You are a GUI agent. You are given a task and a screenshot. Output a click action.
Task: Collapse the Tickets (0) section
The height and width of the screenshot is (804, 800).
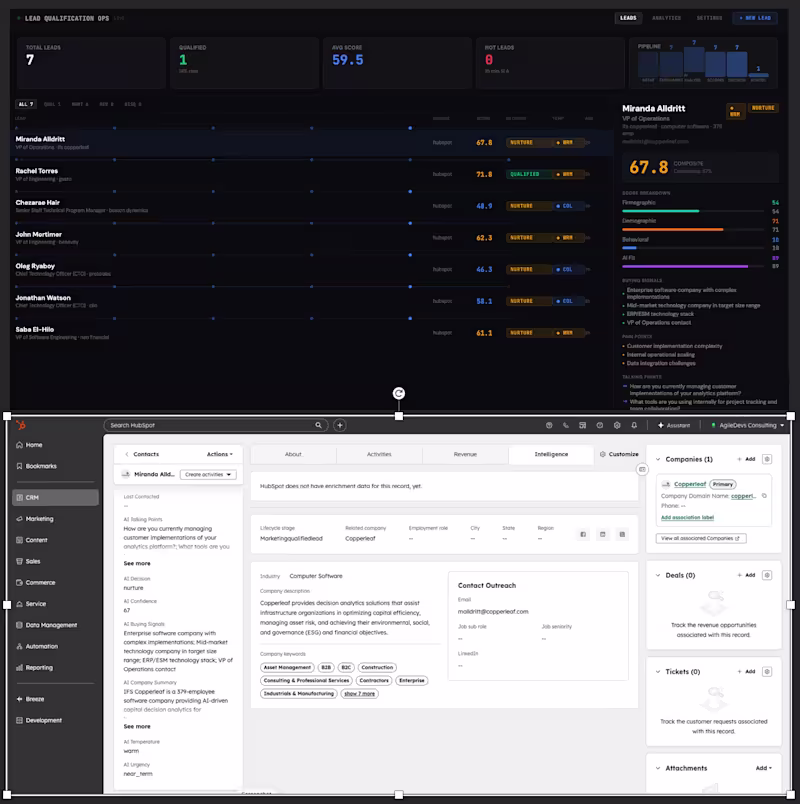(658, 671)
